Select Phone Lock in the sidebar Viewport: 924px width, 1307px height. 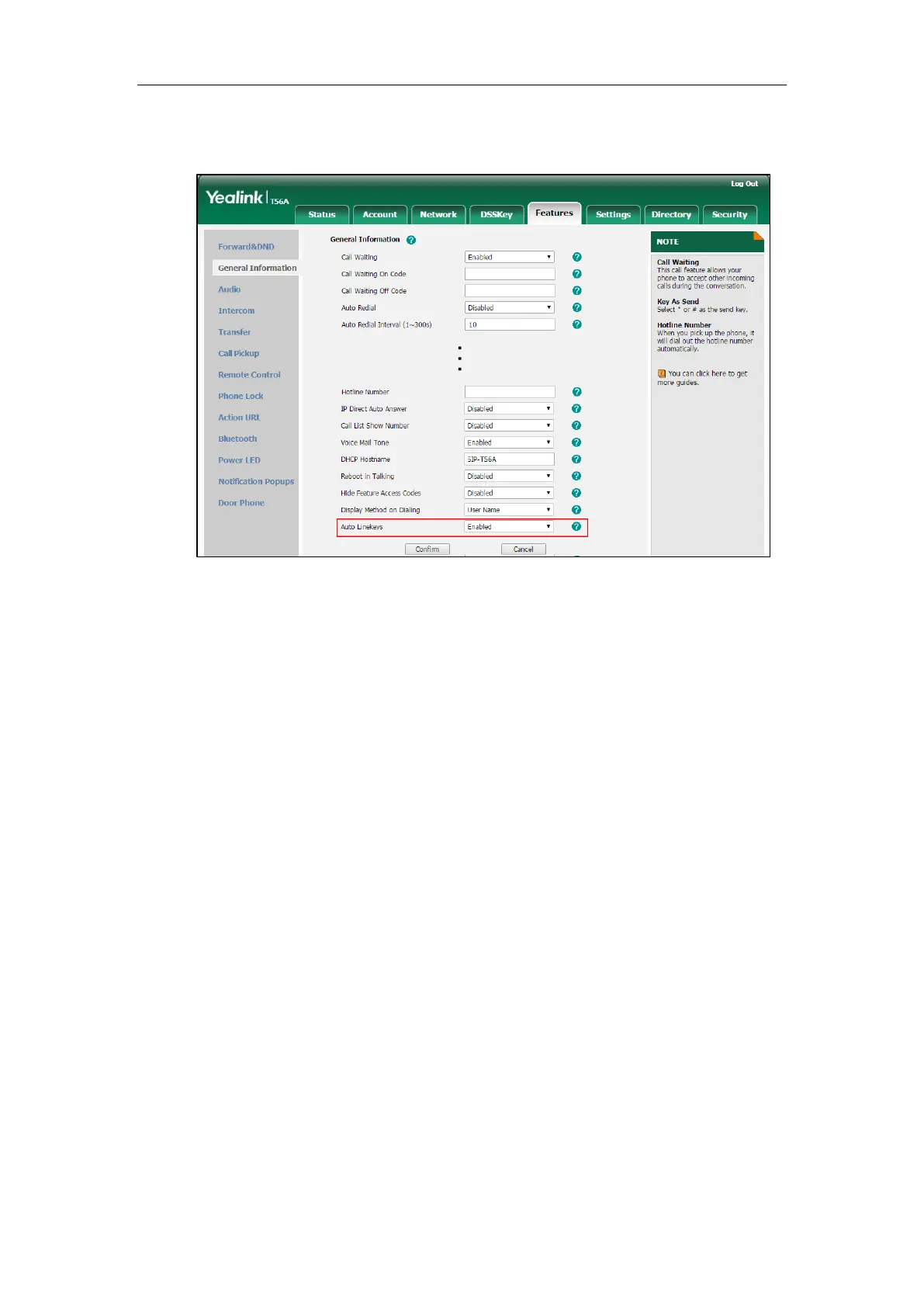[241, 397]
